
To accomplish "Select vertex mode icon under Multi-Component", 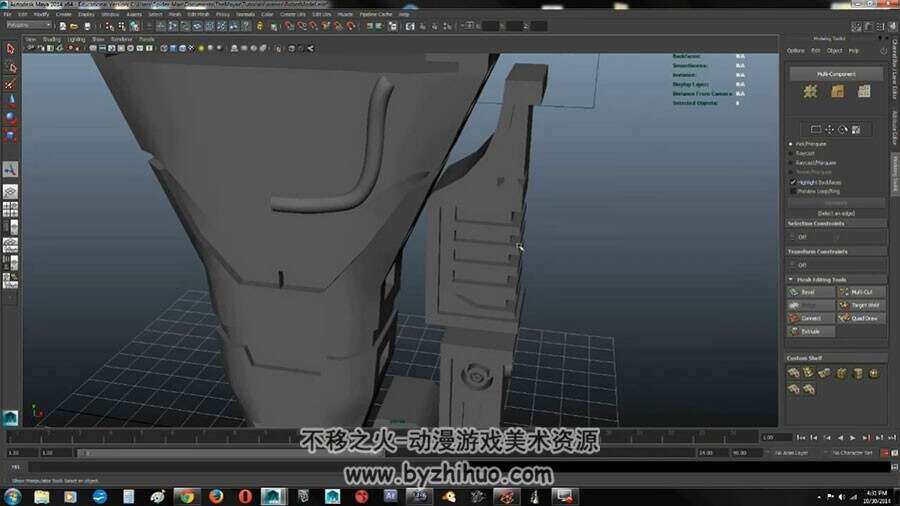I will [x=810, y=91].
